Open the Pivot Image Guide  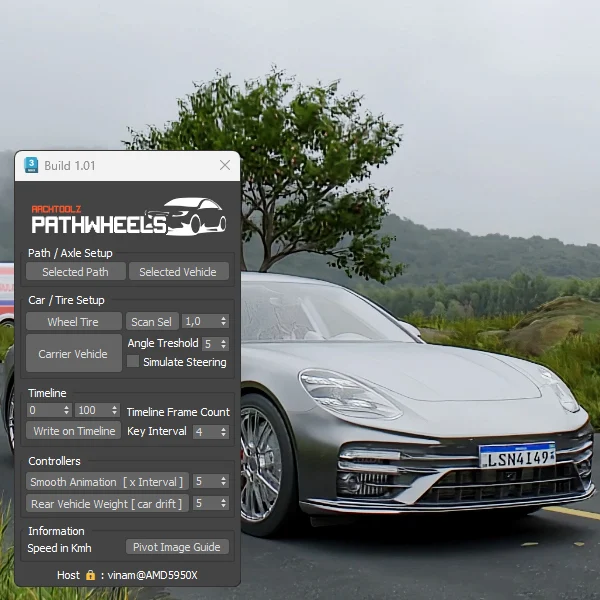(177, 547)
